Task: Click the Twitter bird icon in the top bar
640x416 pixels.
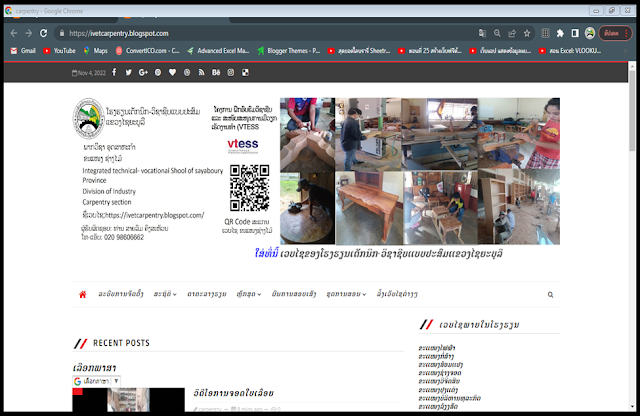Action: [129, 72]
